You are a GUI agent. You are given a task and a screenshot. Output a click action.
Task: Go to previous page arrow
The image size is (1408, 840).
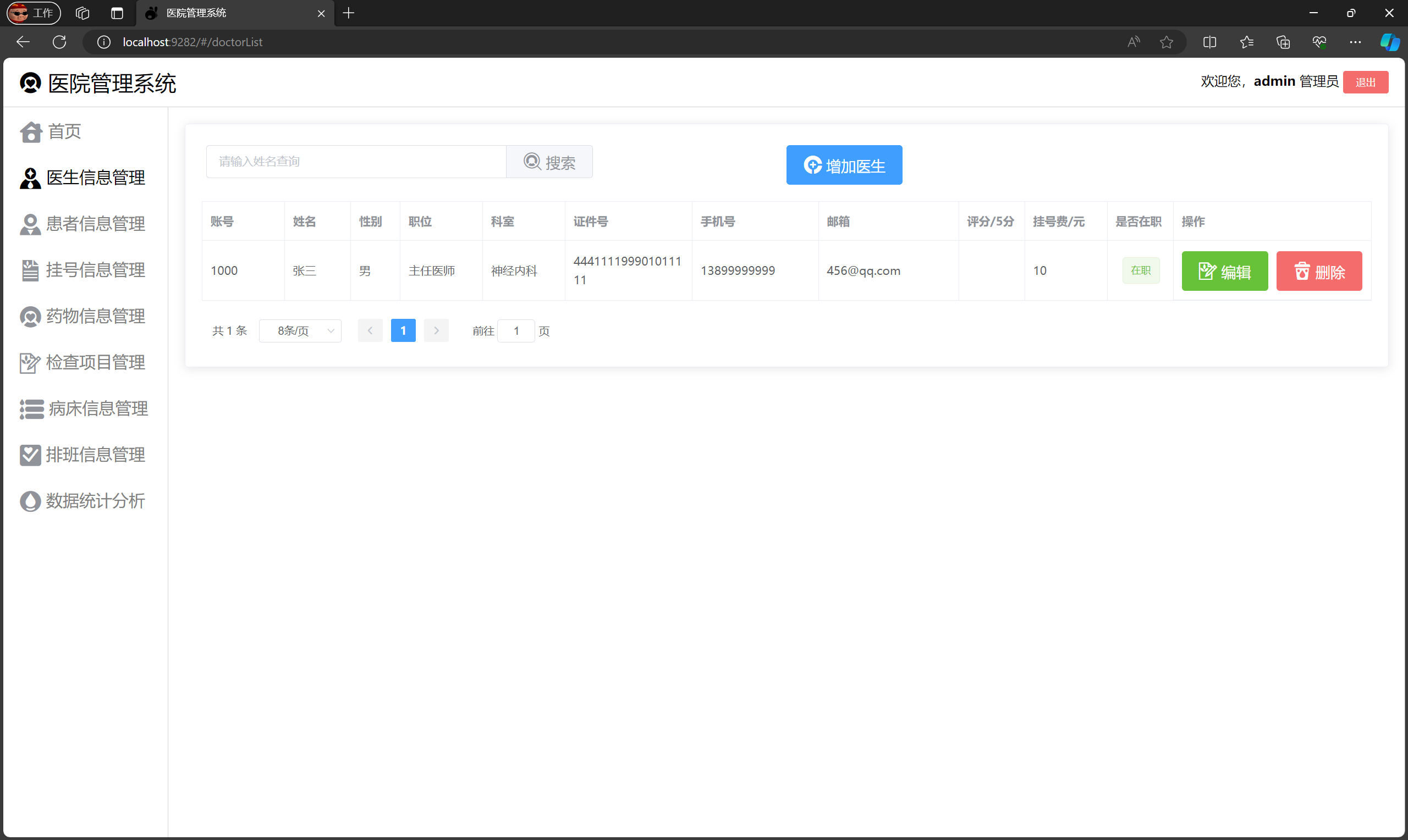tap(370, 330)
